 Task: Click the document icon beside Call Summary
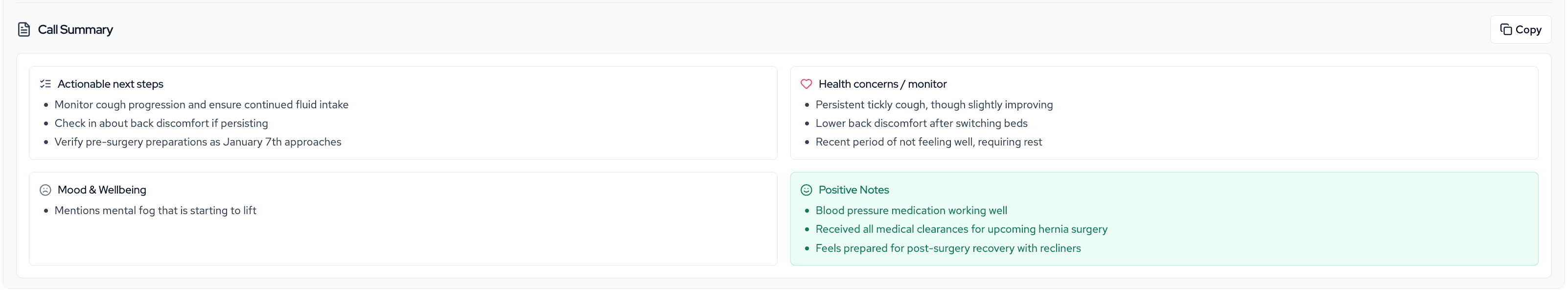pyautogui.click(x=24, y=29)
